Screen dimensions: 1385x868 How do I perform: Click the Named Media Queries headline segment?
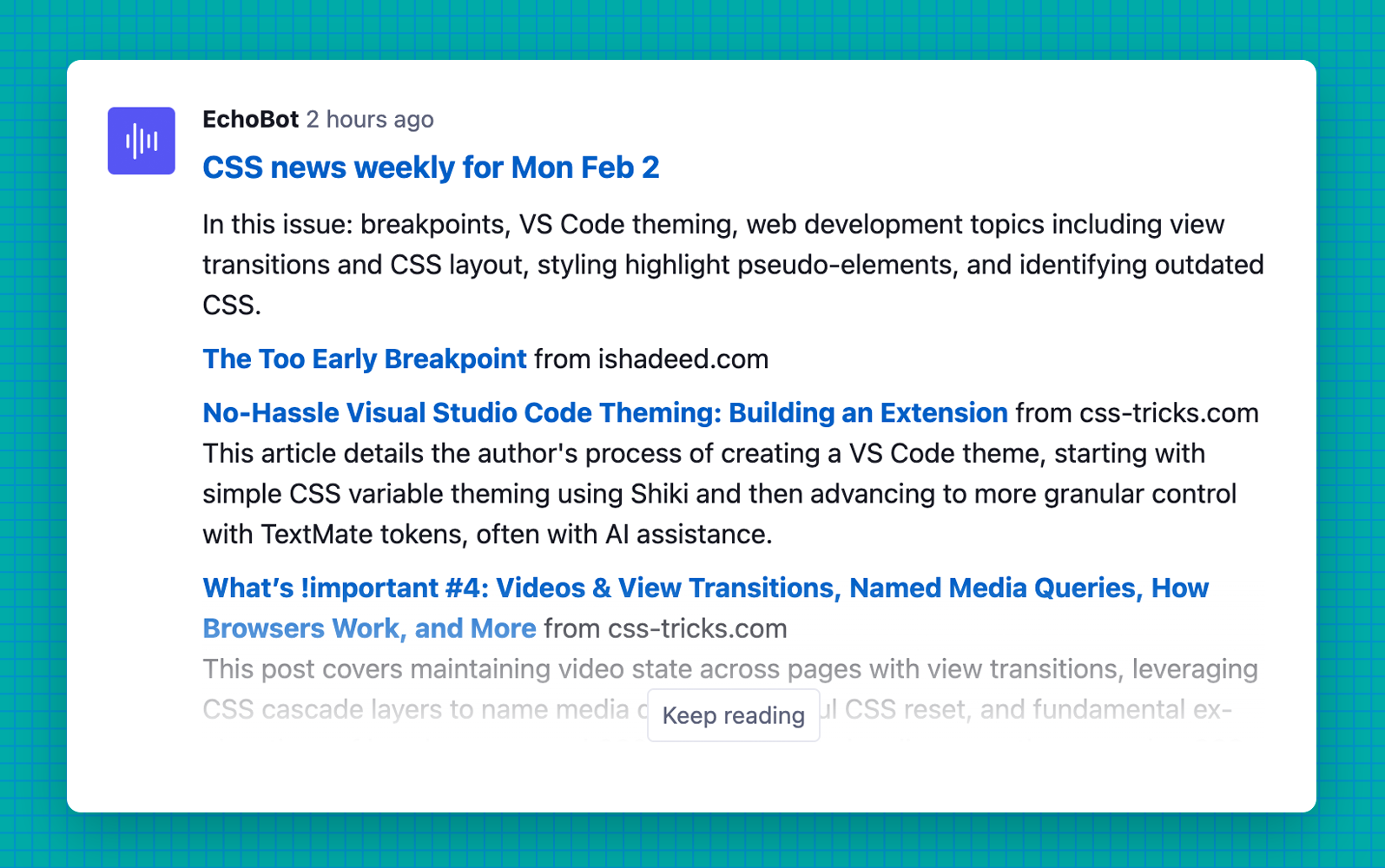[x=990, y=588]
